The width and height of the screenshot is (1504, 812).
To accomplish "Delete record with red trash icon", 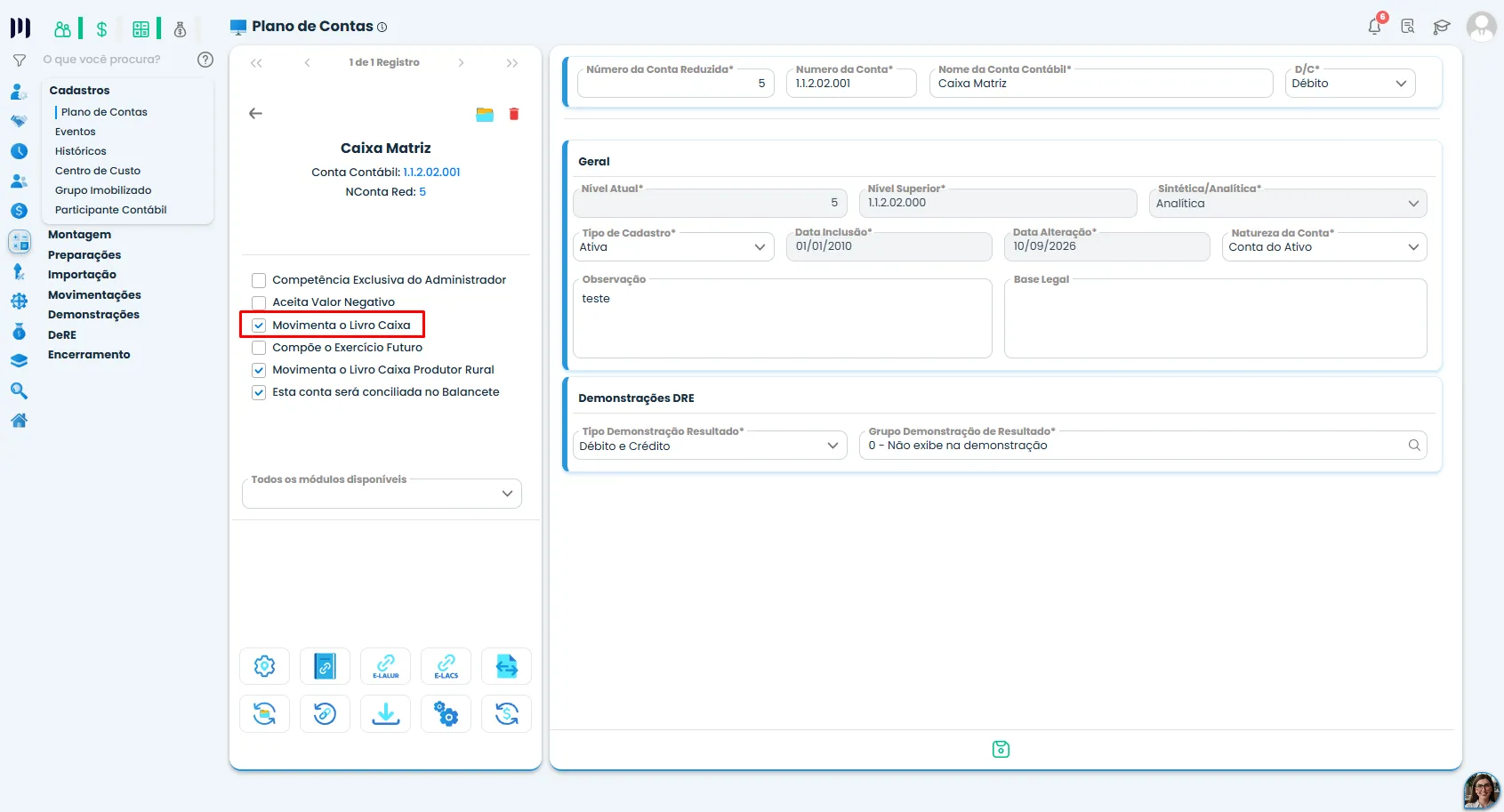I will coord(513,114).
